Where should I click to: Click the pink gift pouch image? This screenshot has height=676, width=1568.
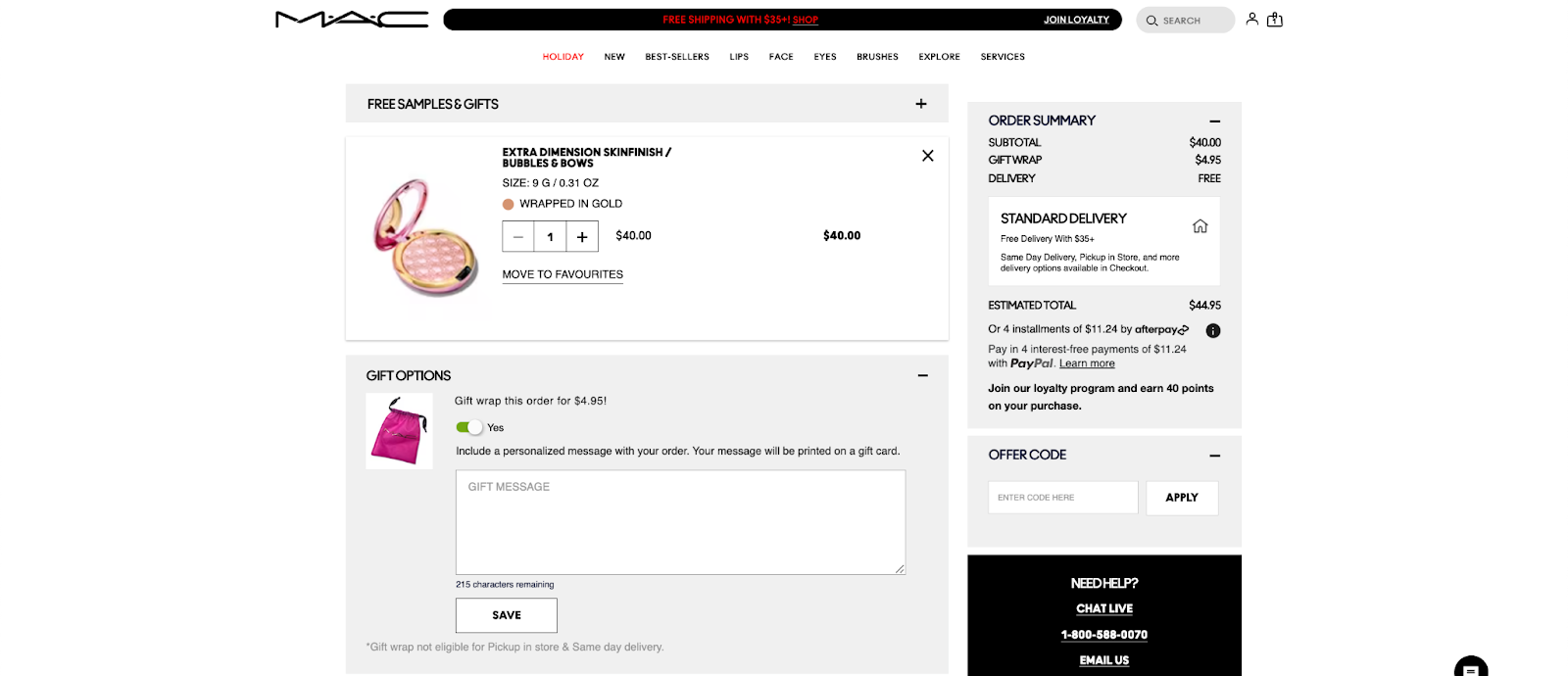pos(399,431)
